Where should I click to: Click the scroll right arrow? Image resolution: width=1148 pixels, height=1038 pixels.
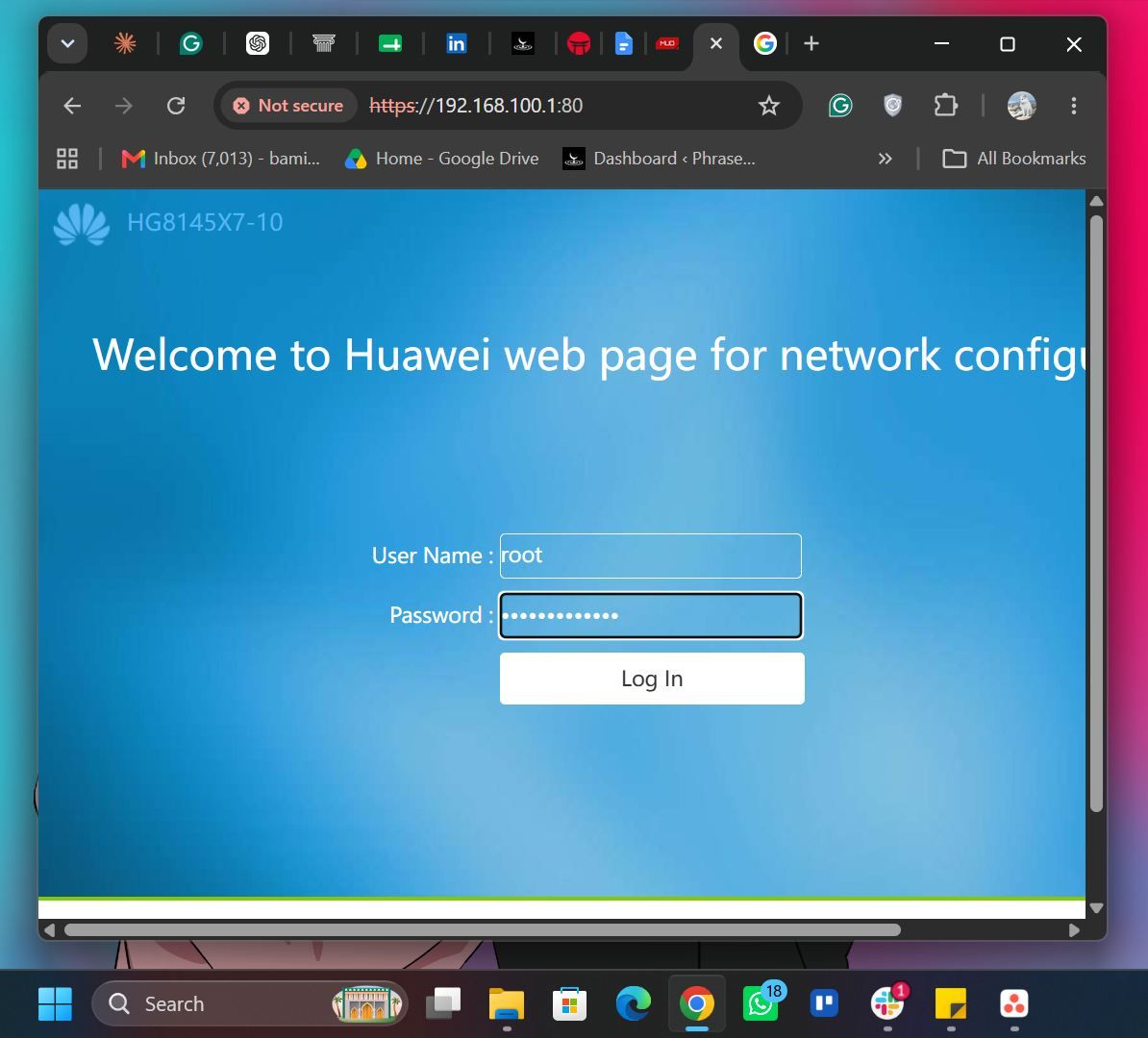(1074, 930)
